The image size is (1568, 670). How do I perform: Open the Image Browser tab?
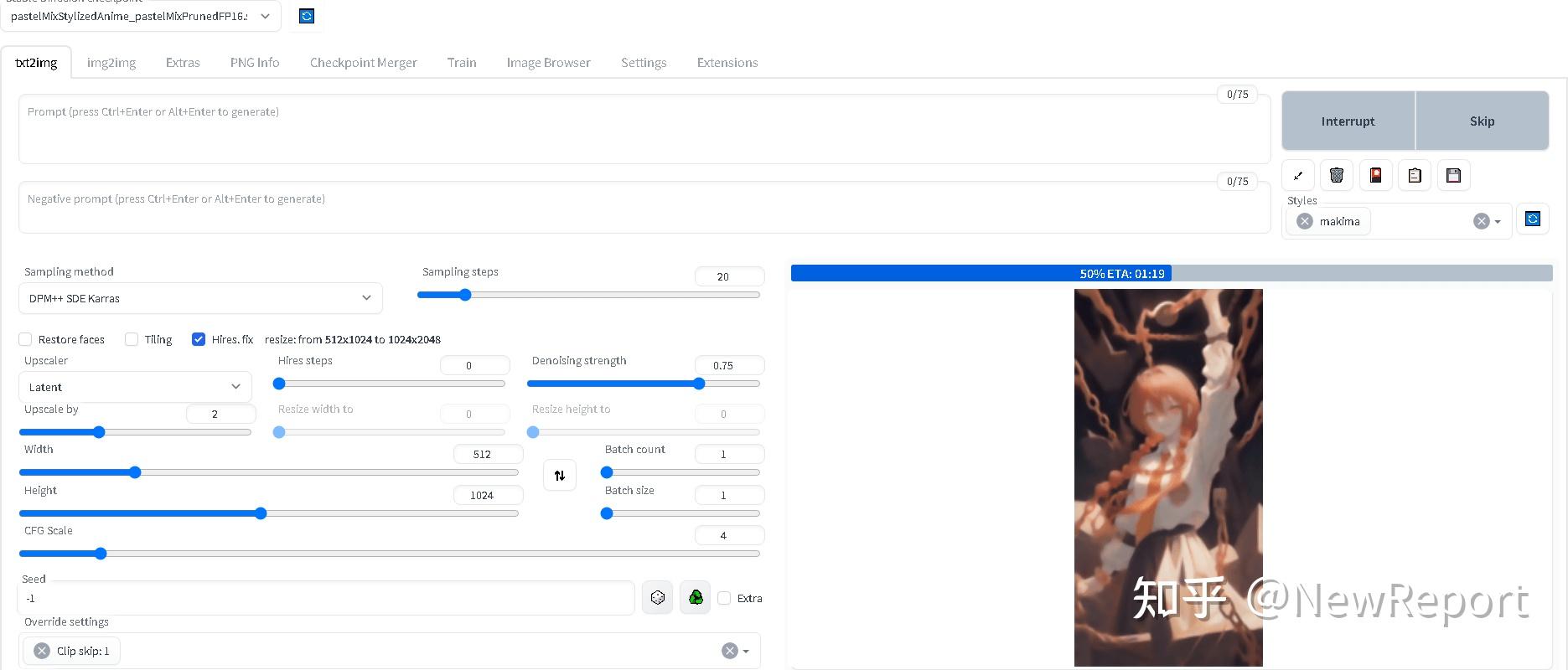(549, 63)
